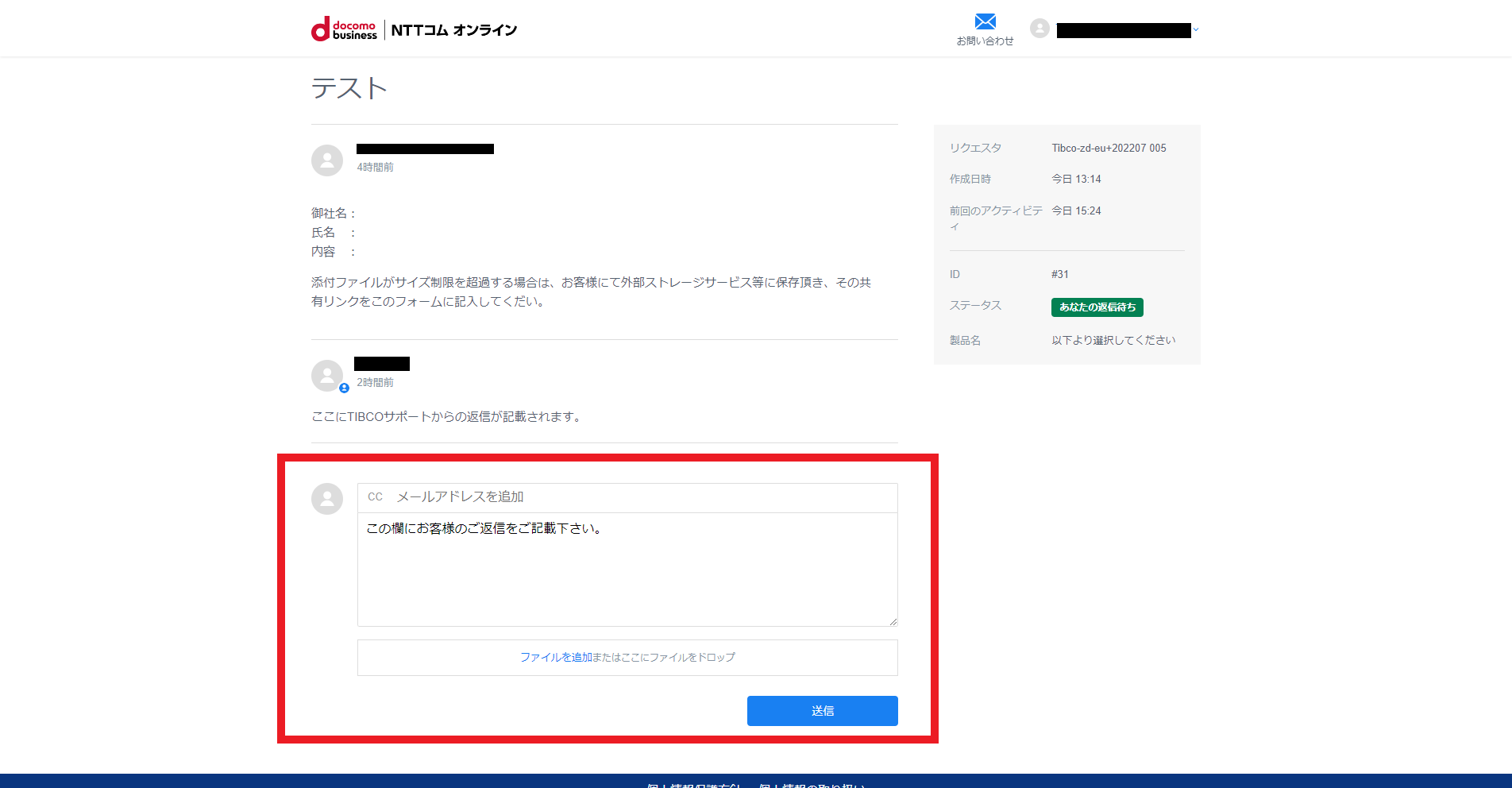Viewport: 1512px width, 788px height.
Task: Select the 製品名 value 以下より選択してください
Action: click(x=1113, y=340)
